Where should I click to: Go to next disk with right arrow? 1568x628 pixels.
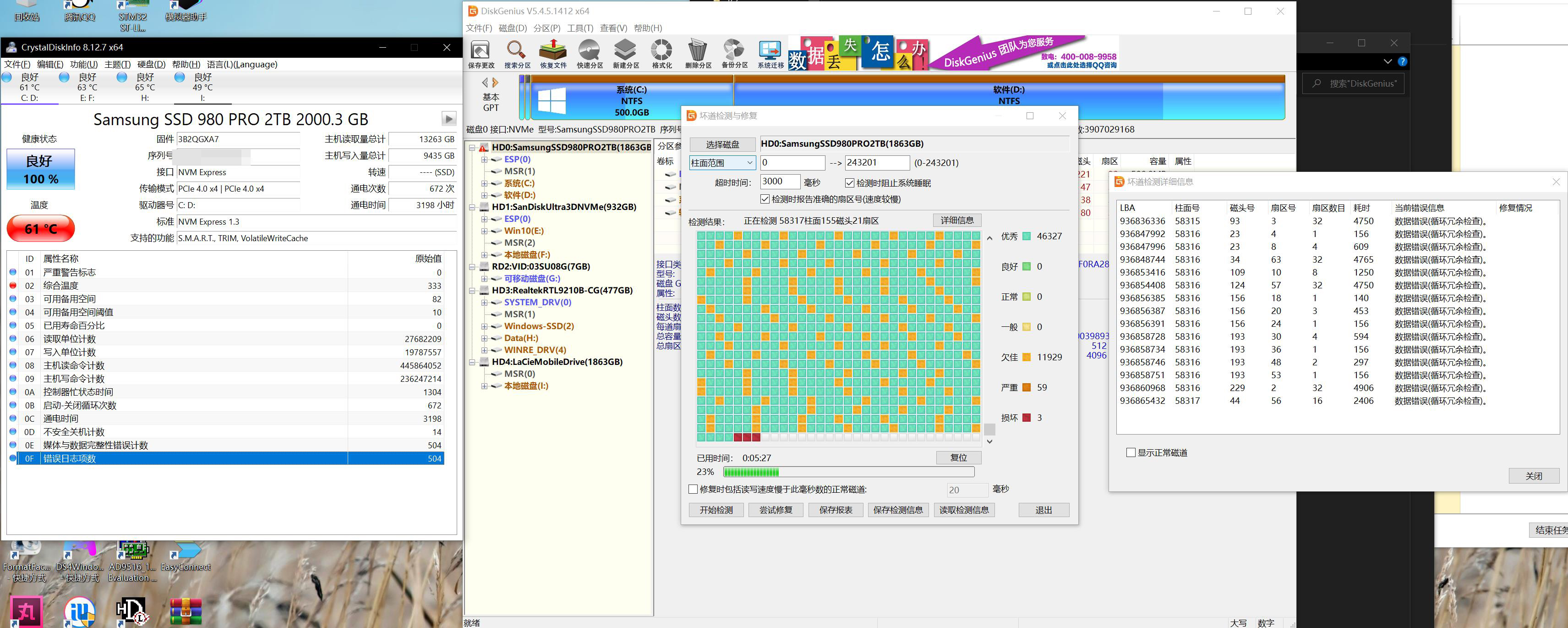(496, 82)
